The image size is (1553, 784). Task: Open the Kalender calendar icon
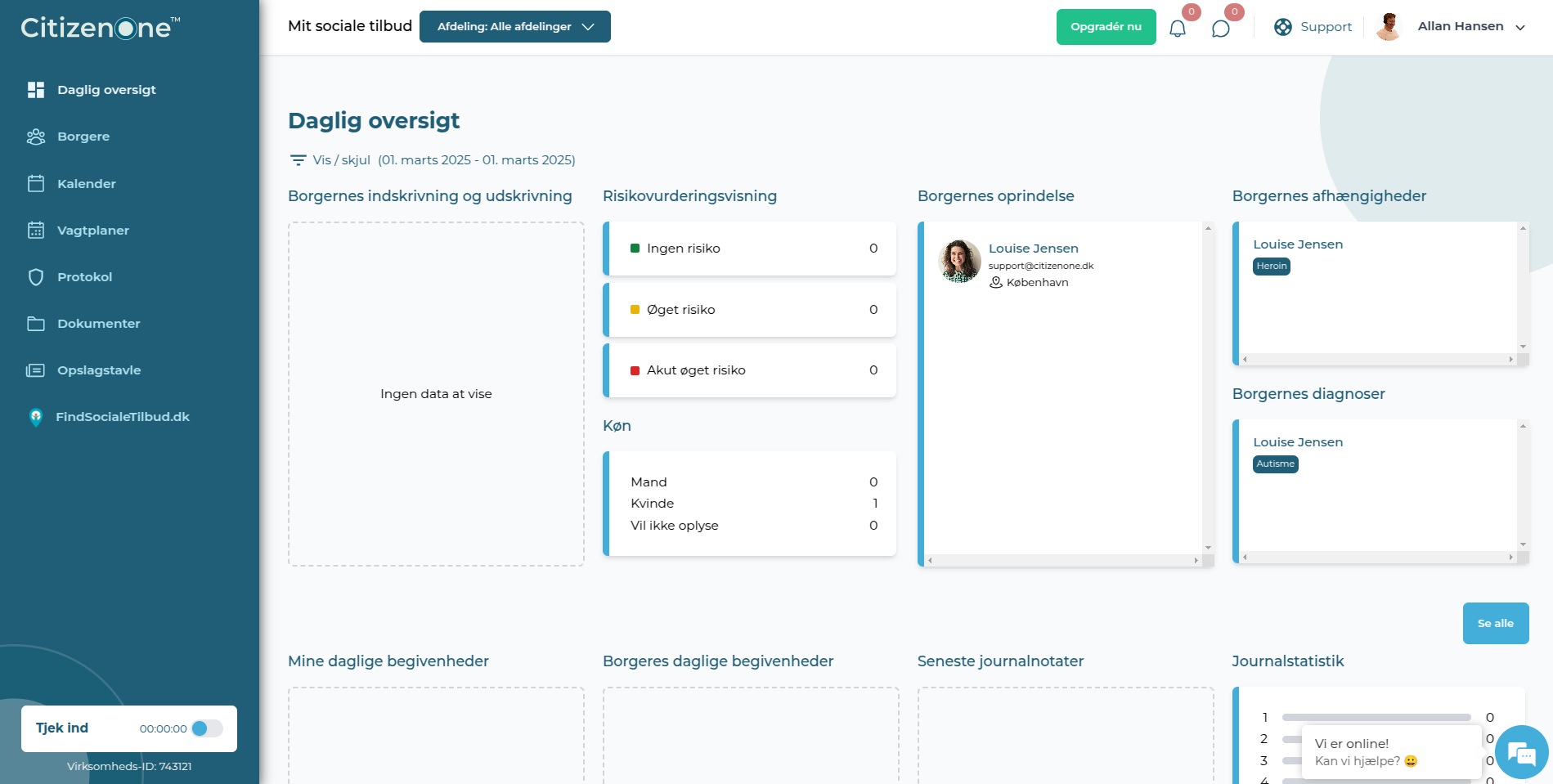point(36,183)
